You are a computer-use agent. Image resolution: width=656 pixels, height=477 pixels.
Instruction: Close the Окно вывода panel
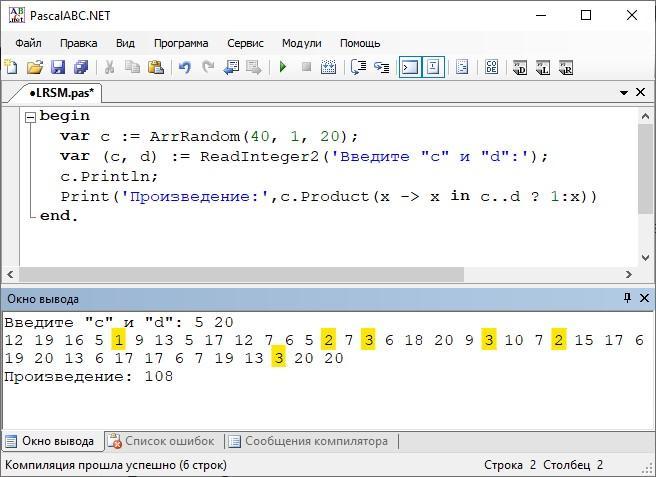point(644,298)
